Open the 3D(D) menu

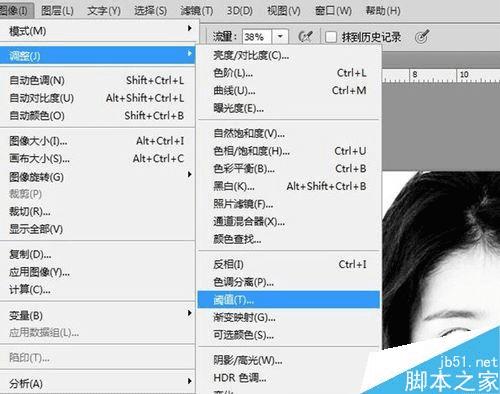[239, 11]
